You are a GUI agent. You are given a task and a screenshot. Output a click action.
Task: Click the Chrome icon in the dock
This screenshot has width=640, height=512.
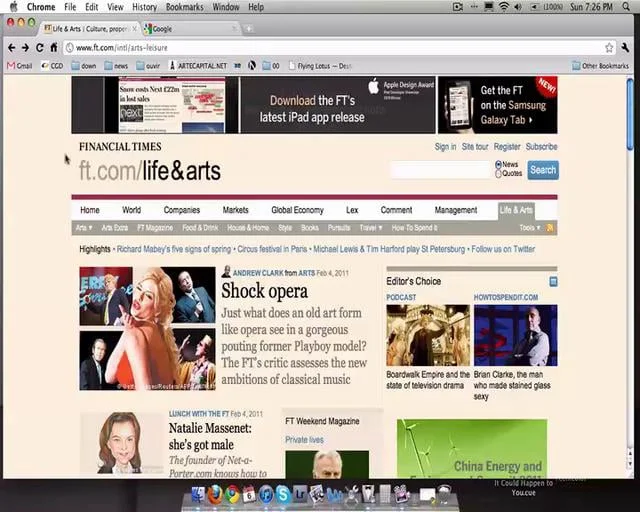coord(232,495)
